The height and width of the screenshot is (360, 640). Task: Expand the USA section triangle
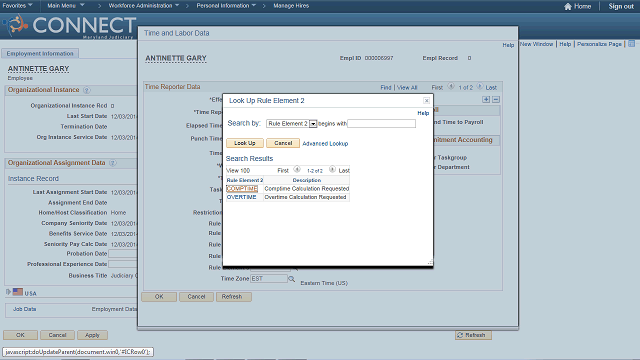click(x=8, y=292)
